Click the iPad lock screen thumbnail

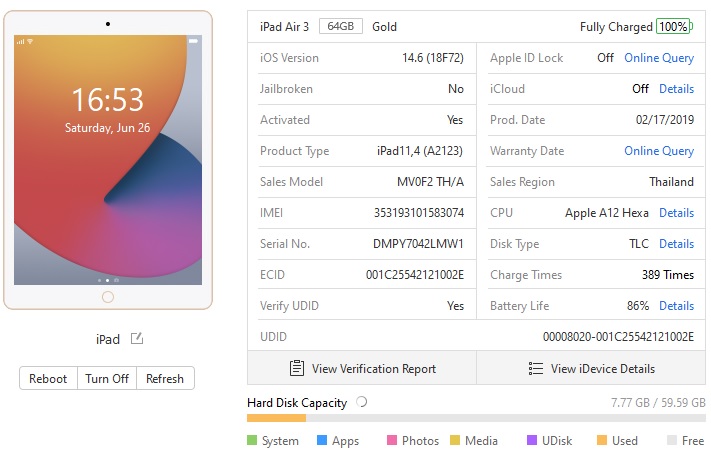click(x=108, y=160)
